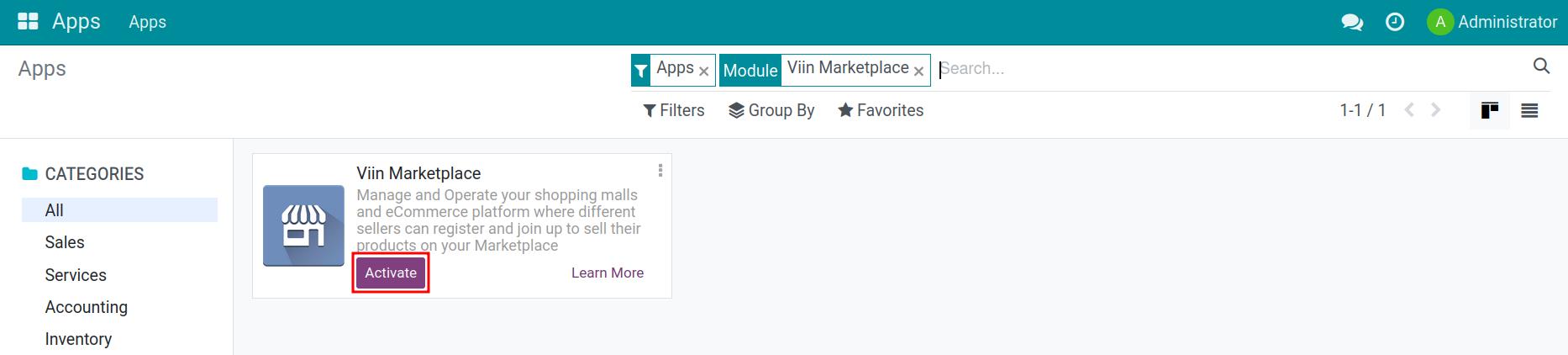1568x355 pixels.
Task: Remove the Apps filter facet
Action: [704, 72]
